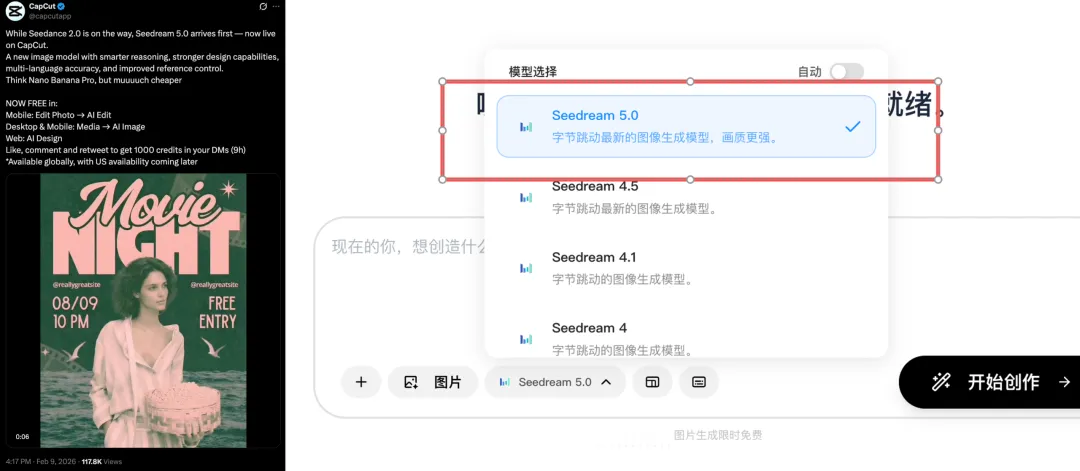Open the @capcutapp handle link
This screenshot has height=471, width=1080.
point(50,16)
